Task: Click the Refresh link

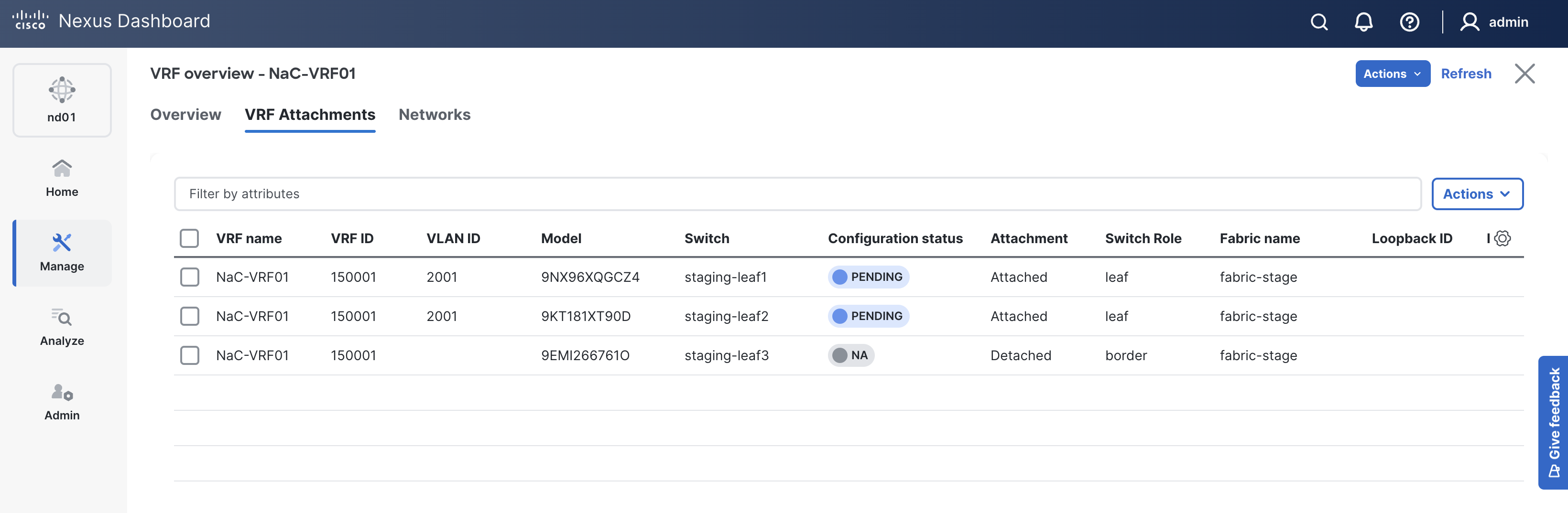Action: (1466, 74)
